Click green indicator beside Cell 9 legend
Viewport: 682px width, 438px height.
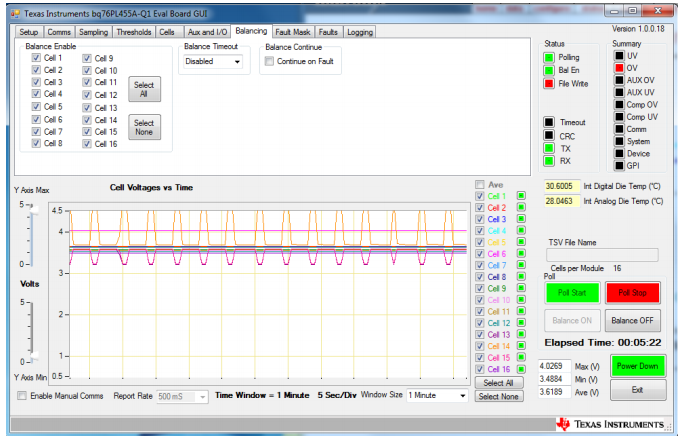point(521,288)
